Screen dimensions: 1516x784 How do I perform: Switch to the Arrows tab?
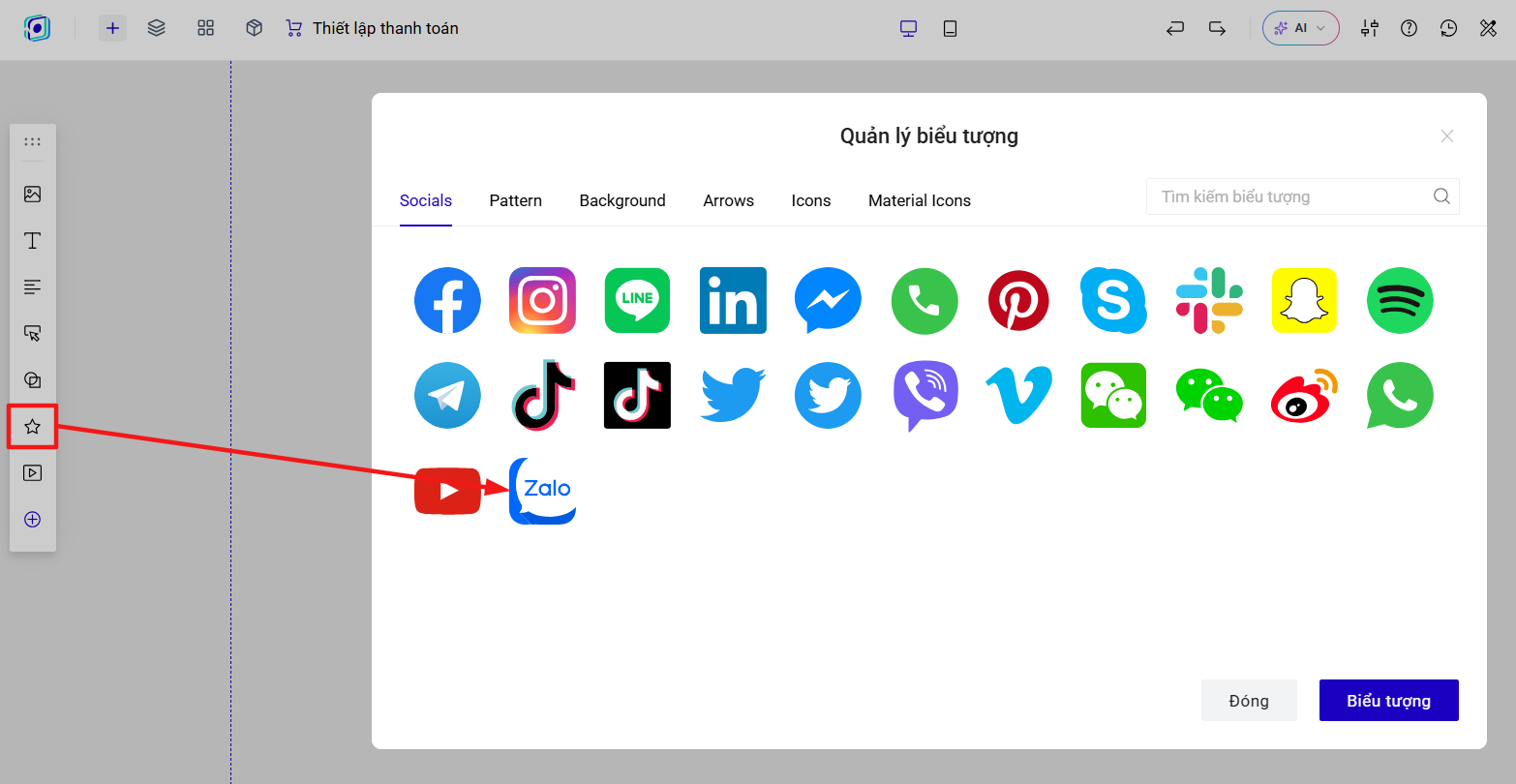pos(729,200)
